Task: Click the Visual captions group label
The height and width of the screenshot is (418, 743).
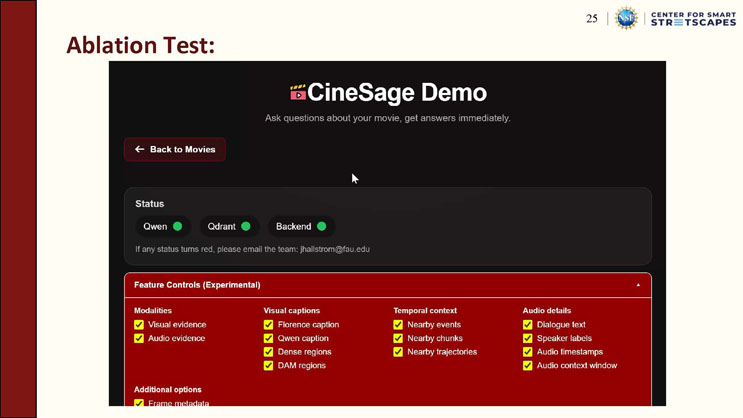Action: coord(291,310)
